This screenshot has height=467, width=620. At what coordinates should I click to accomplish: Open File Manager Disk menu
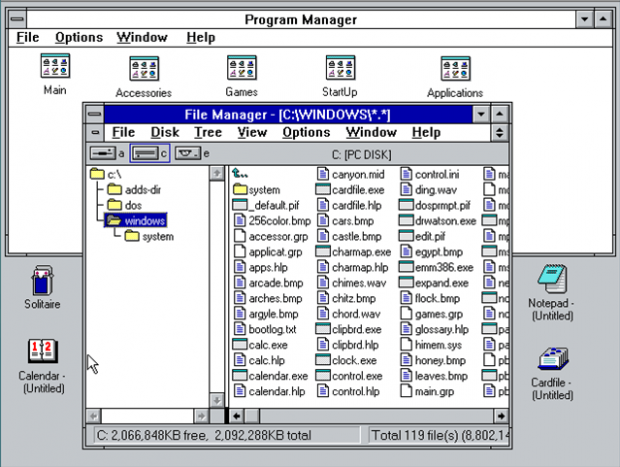click(x=165, y=132)
